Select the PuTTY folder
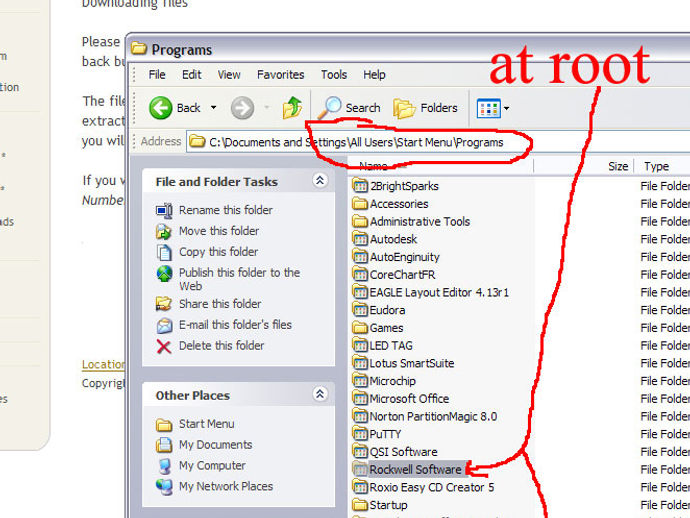The image size is (690, 518). point(377,434)
